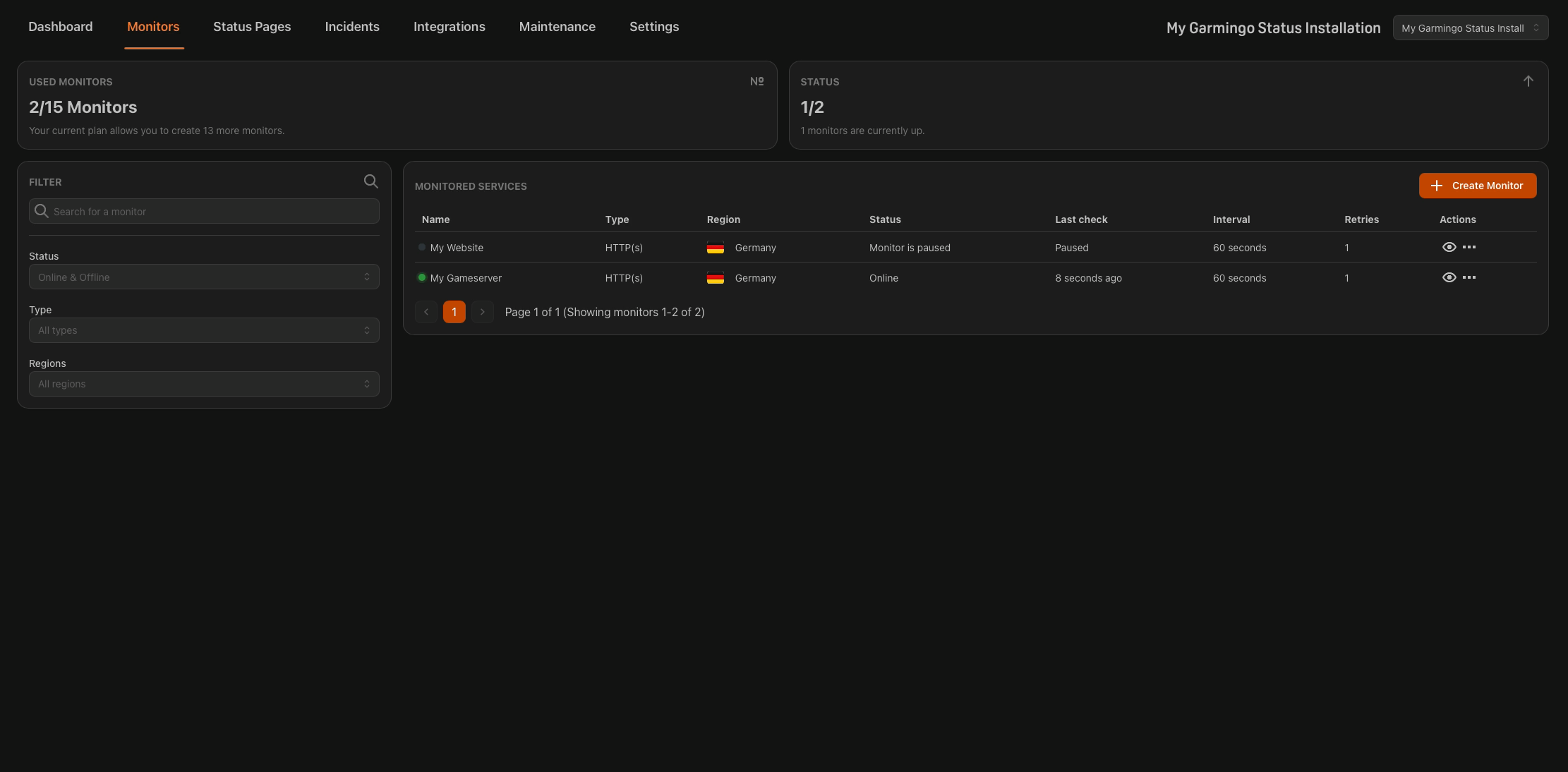Open the Settings tab
The height and width of the screenshot is (772, 1568).
coord(654,27)
